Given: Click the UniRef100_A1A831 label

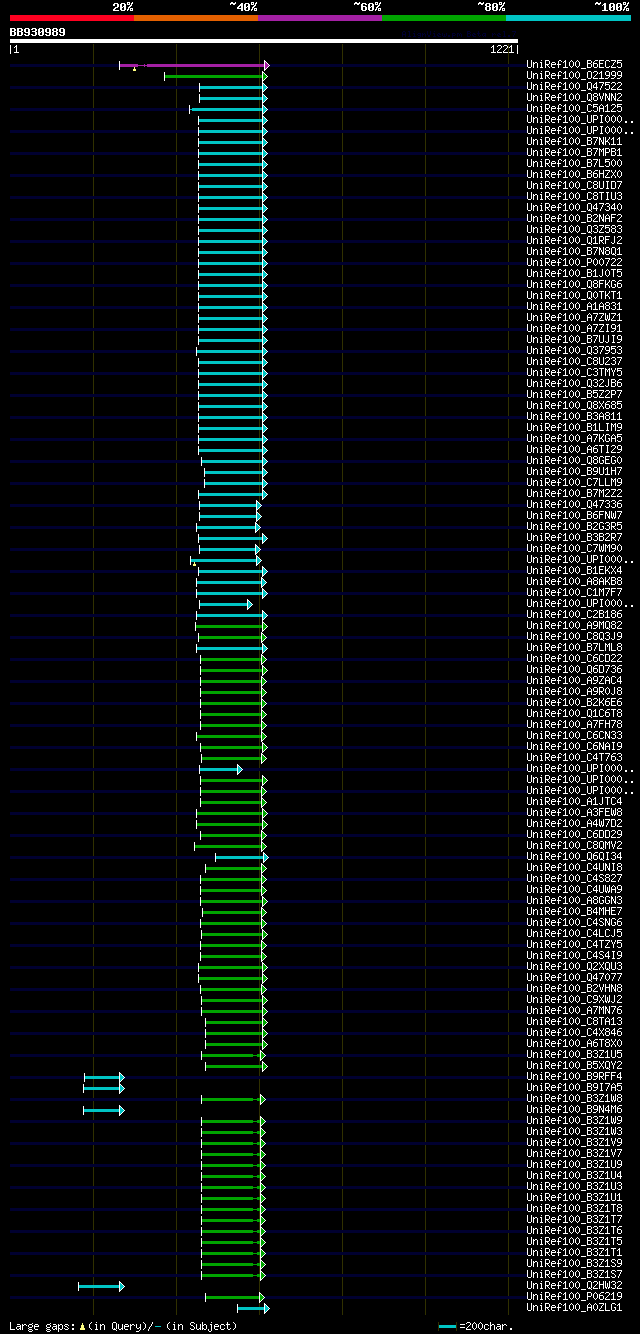Looking at the screenshot, I should [x=576, y=306].
